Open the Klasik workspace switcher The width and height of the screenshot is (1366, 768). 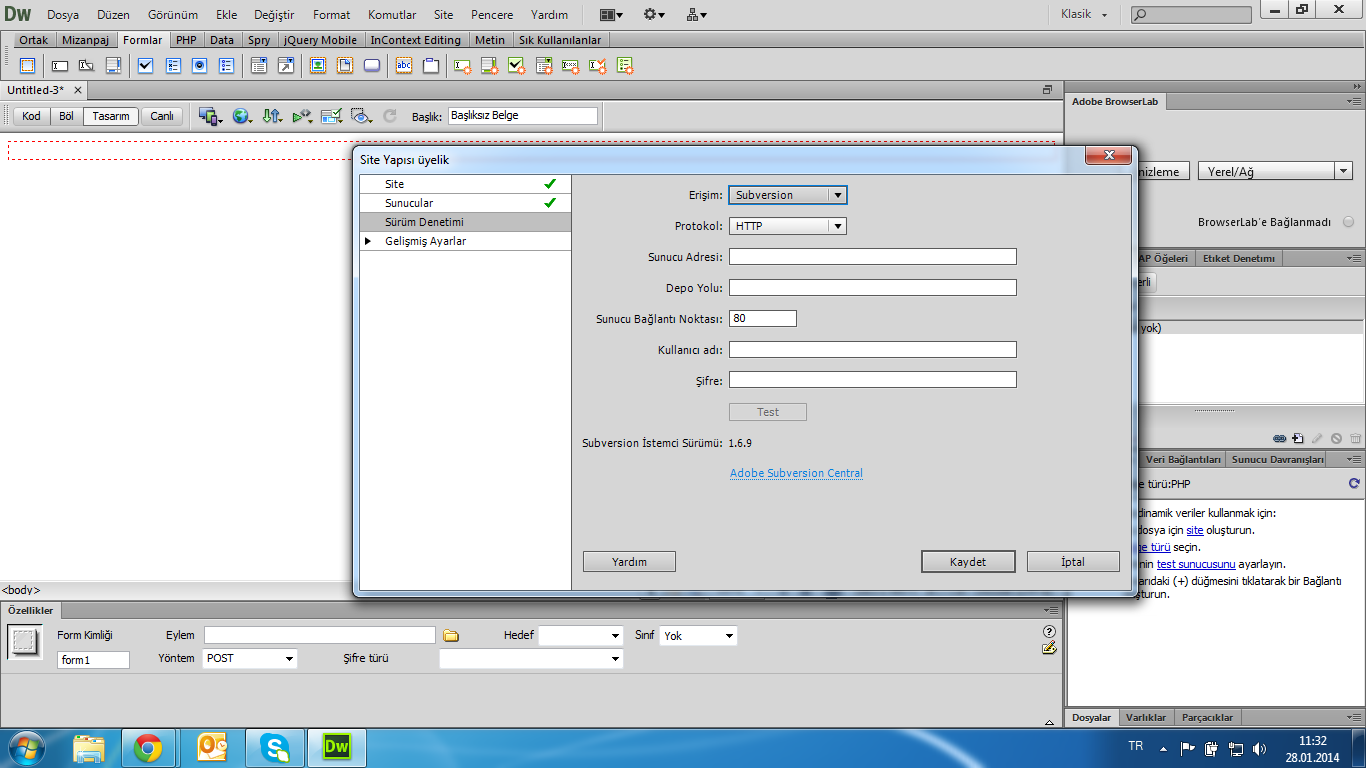tap(1084, 15)
